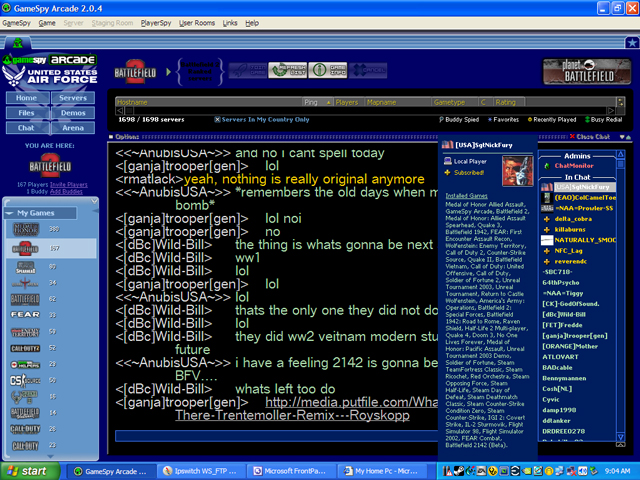Screen dimensions: 640x480
Task: Open CS Source game entry
Action: pyautogui.click(x=25, y=380)
